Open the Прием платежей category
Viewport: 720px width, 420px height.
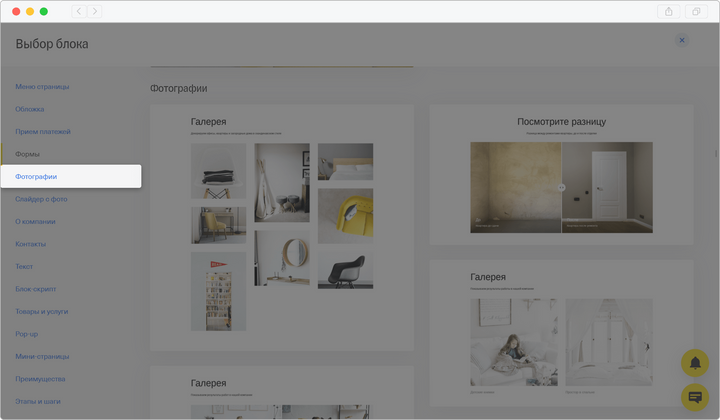(x=43, y=132)
